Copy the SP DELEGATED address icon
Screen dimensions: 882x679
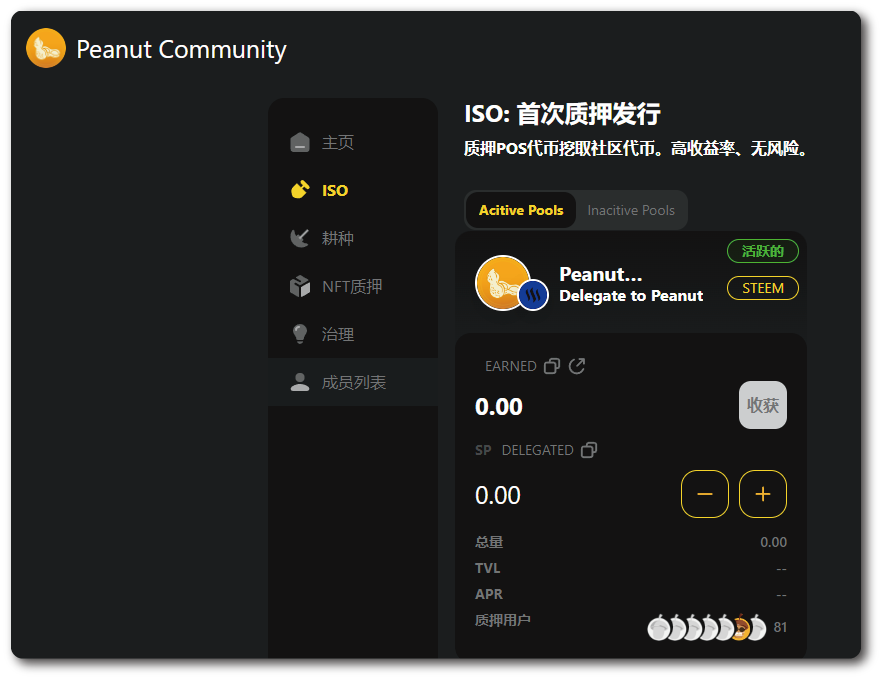589,450
